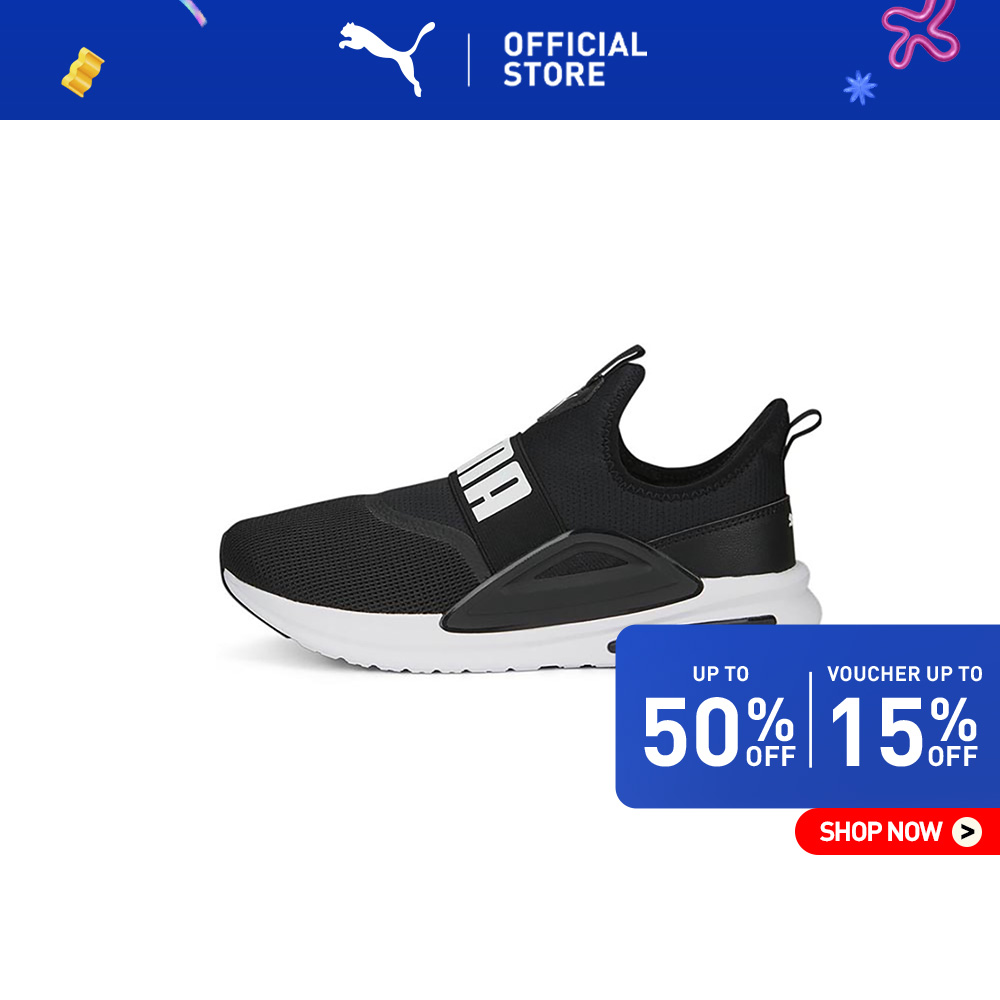Click the 15% OFF voucher label

[904, 731]
